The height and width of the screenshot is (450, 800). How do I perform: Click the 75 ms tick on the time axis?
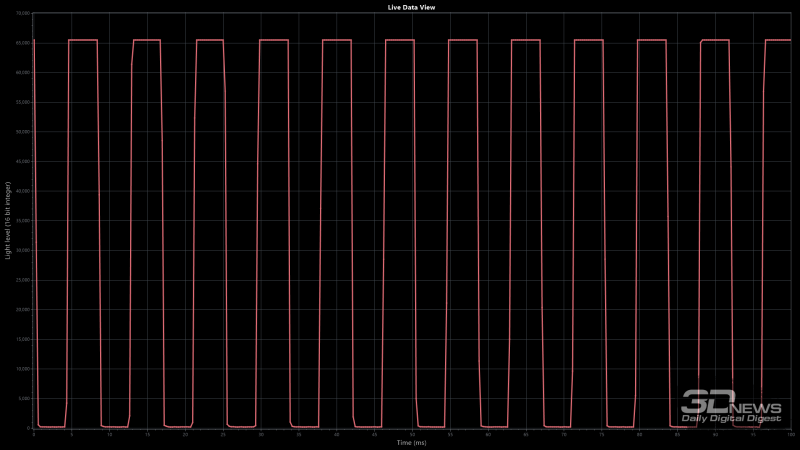tap(601, 433)
